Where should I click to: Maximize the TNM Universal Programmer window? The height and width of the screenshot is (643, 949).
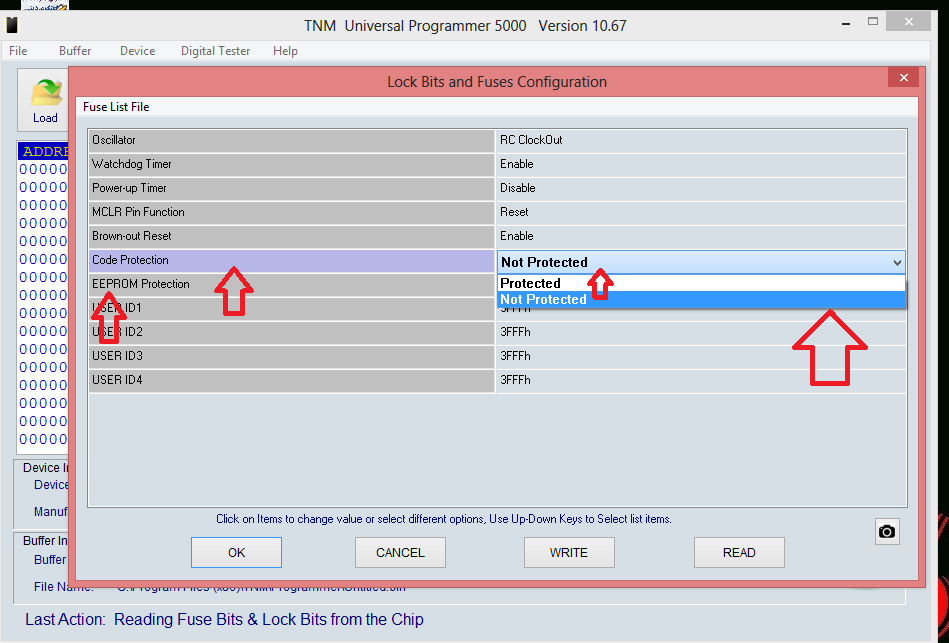(873, 21)
